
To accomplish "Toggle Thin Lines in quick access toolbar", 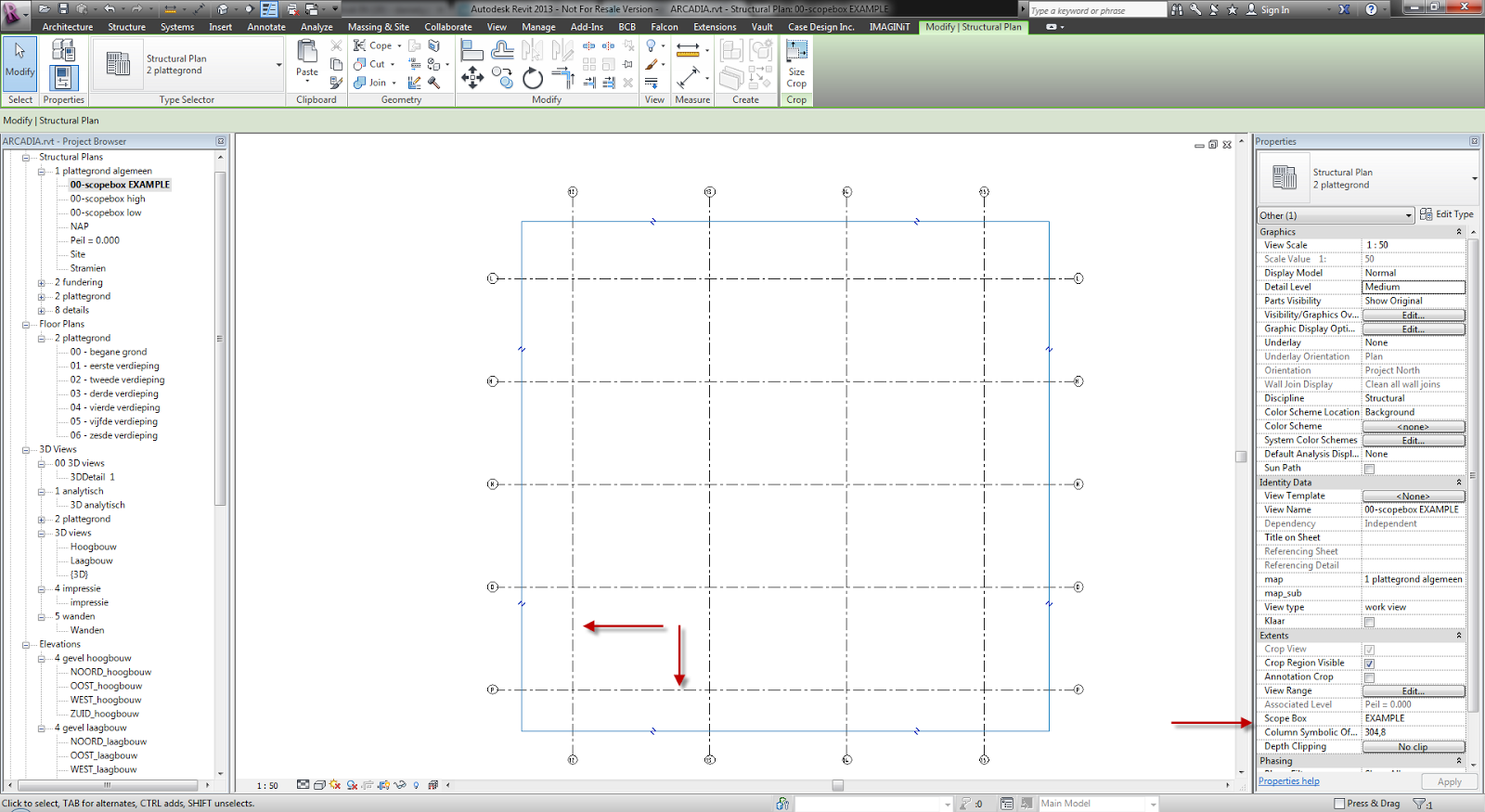I will click(269, 9).
